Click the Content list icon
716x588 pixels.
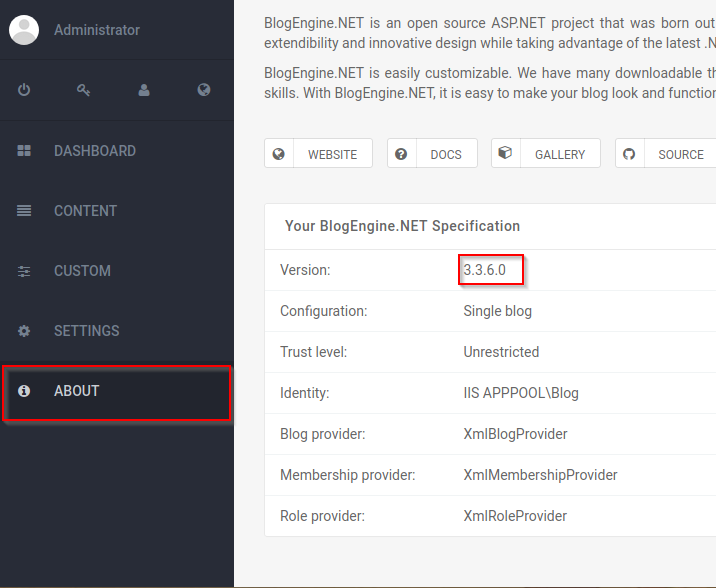pyautogui.click(x=24, y=211)
